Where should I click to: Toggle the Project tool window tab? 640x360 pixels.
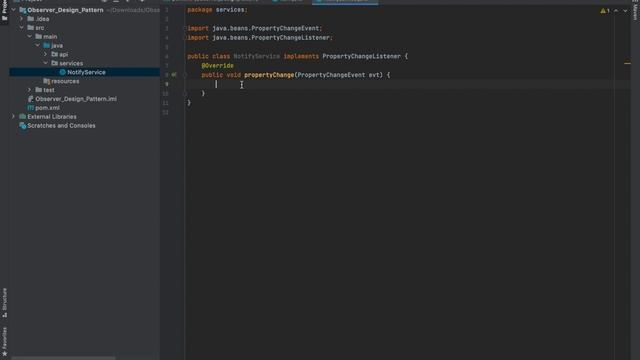[4, 11]
